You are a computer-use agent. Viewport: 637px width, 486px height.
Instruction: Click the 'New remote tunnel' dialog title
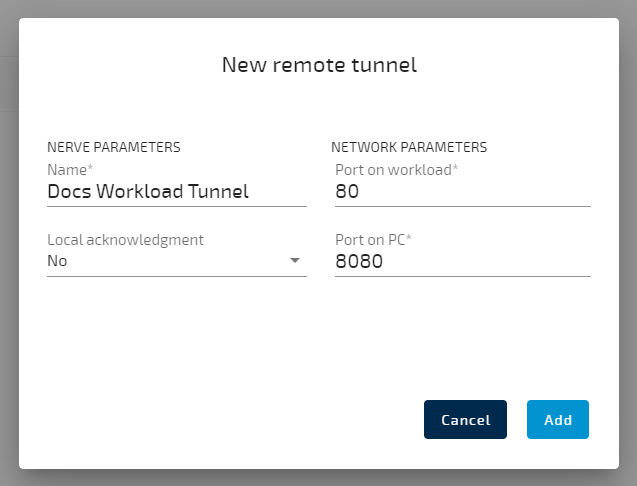318,66
